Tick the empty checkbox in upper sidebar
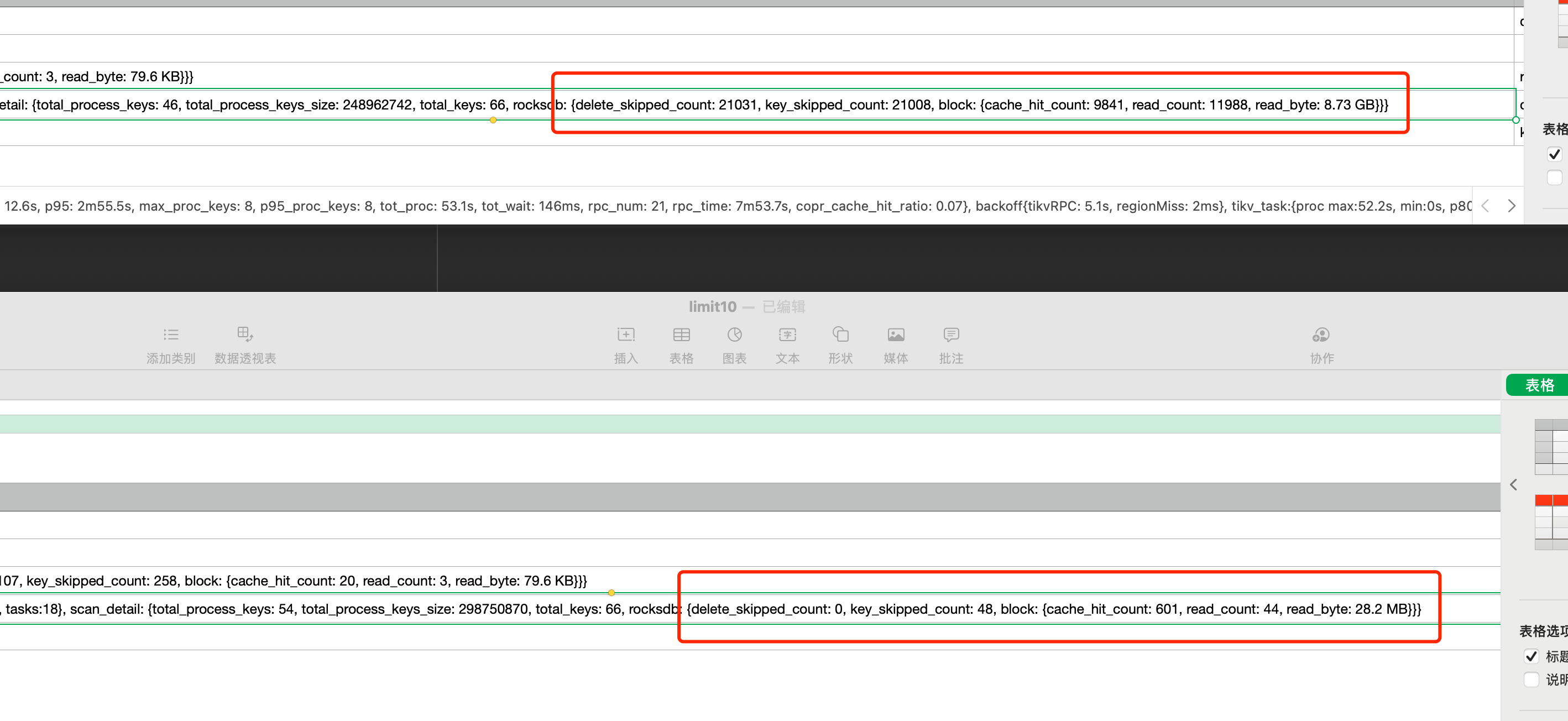This screenshot has width=1568, height=721. tap(1554, 178)
